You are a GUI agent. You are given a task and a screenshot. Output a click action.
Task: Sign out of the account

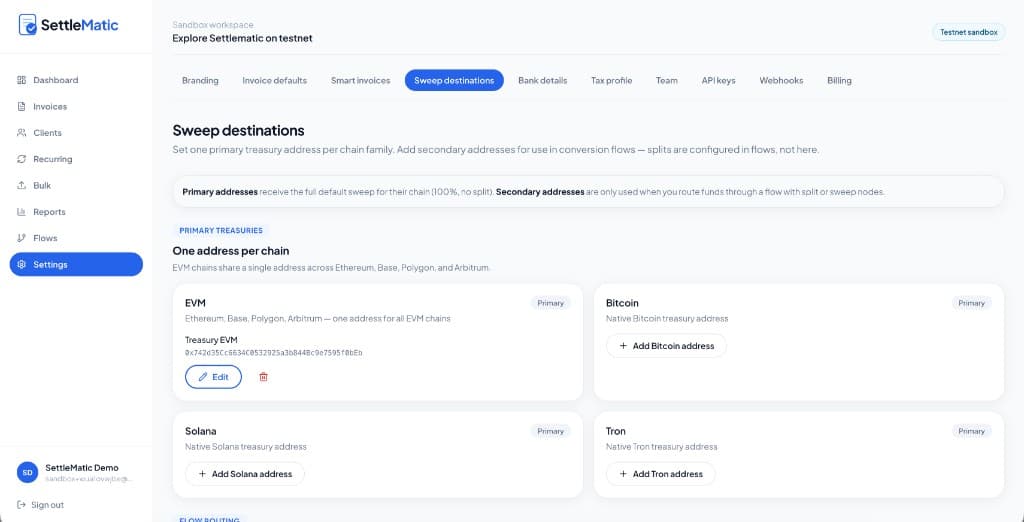pyautogui.click(x=40, y=505)
